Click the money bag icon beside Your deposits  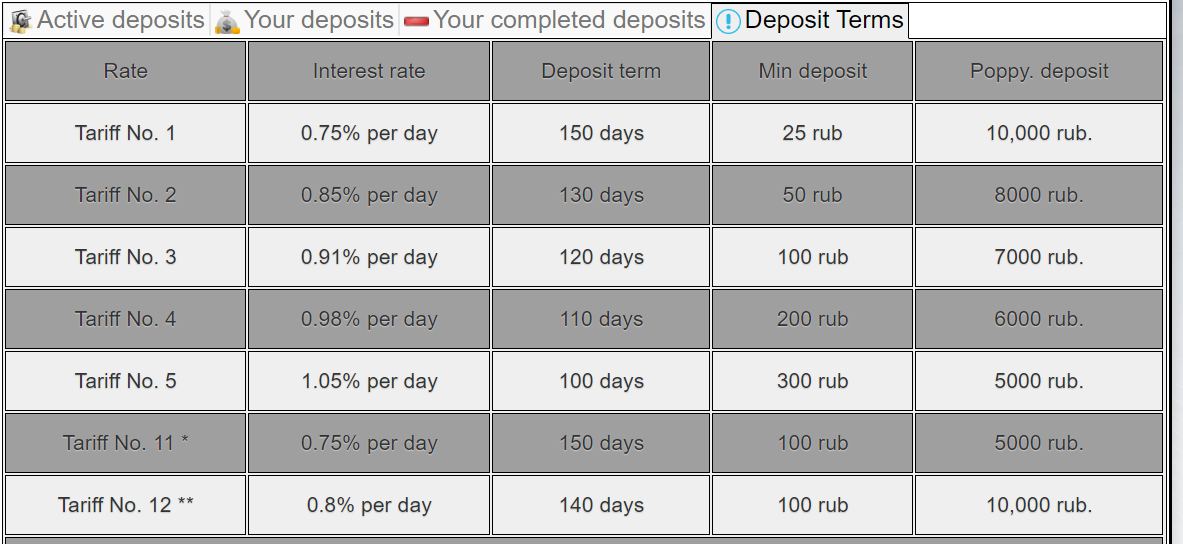point(228,21)
